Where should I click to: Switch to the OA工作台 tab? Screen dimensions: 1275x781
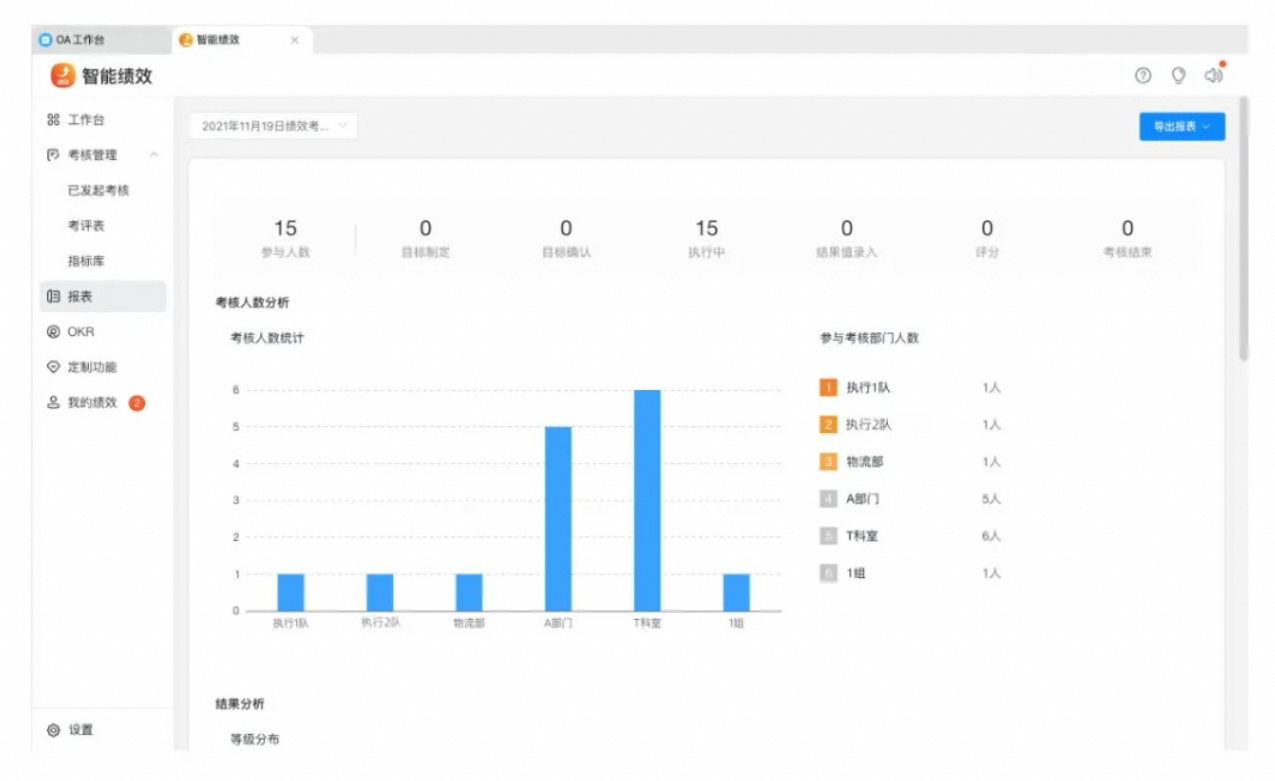(x=101, y=40)
